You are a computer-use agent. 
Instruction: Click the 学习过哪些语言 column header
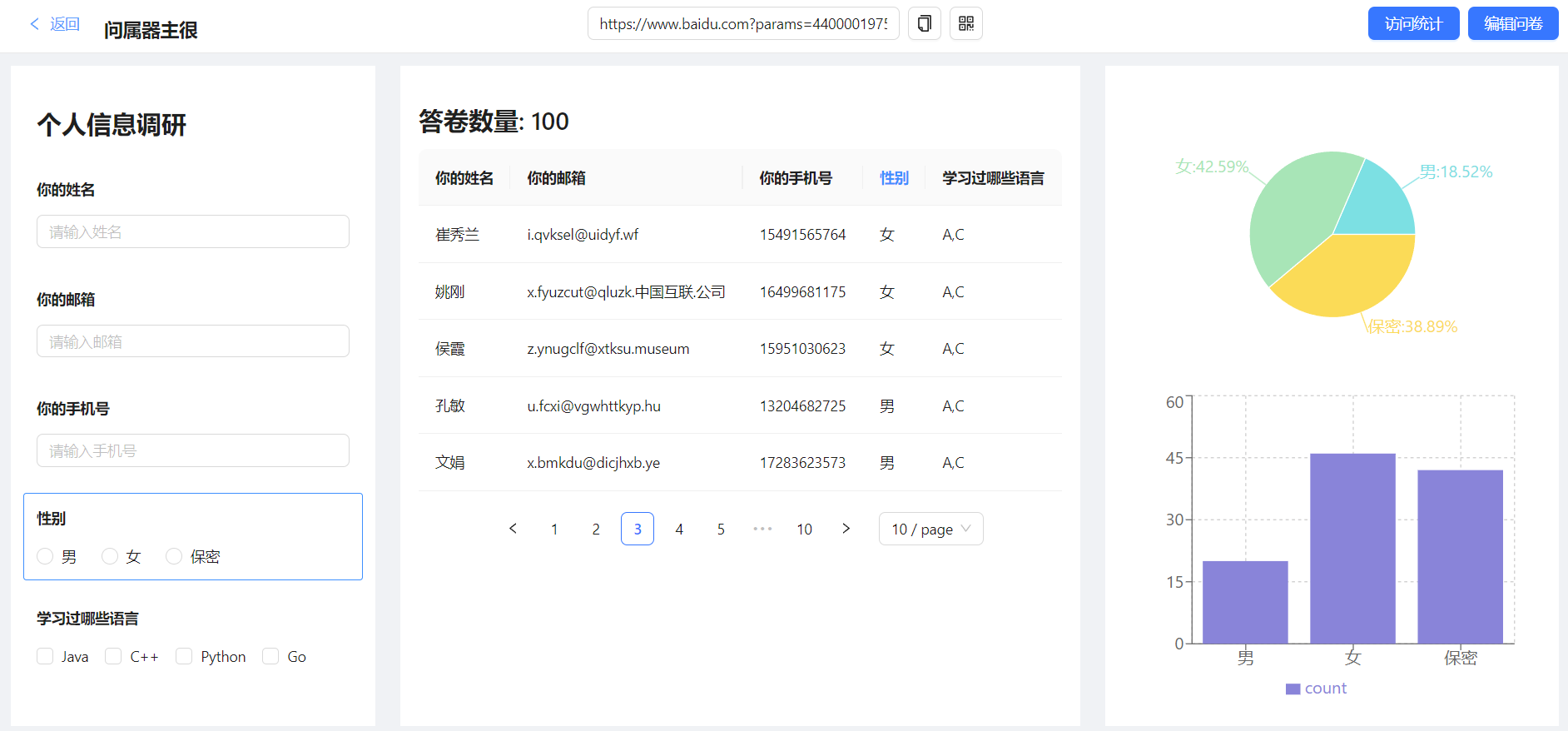(x=993, y=177)
